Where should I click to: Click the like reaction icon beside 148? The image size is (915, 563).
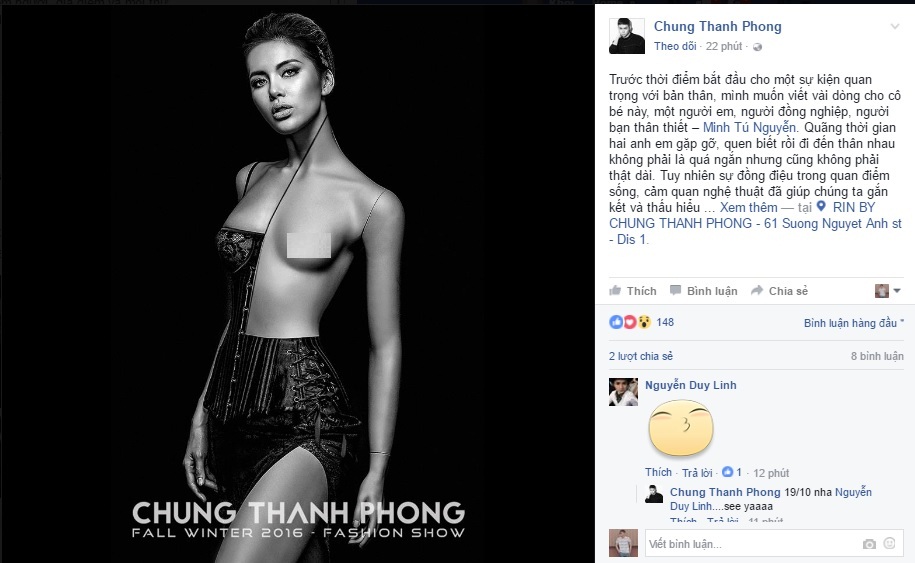(x=616, y=322)
